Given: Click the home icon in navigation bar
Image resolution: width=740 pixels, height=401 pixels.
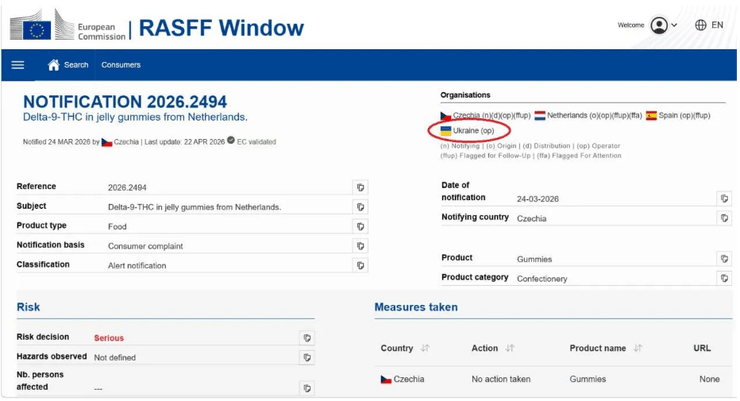Looking at the screenshot, I should [54, 65].
